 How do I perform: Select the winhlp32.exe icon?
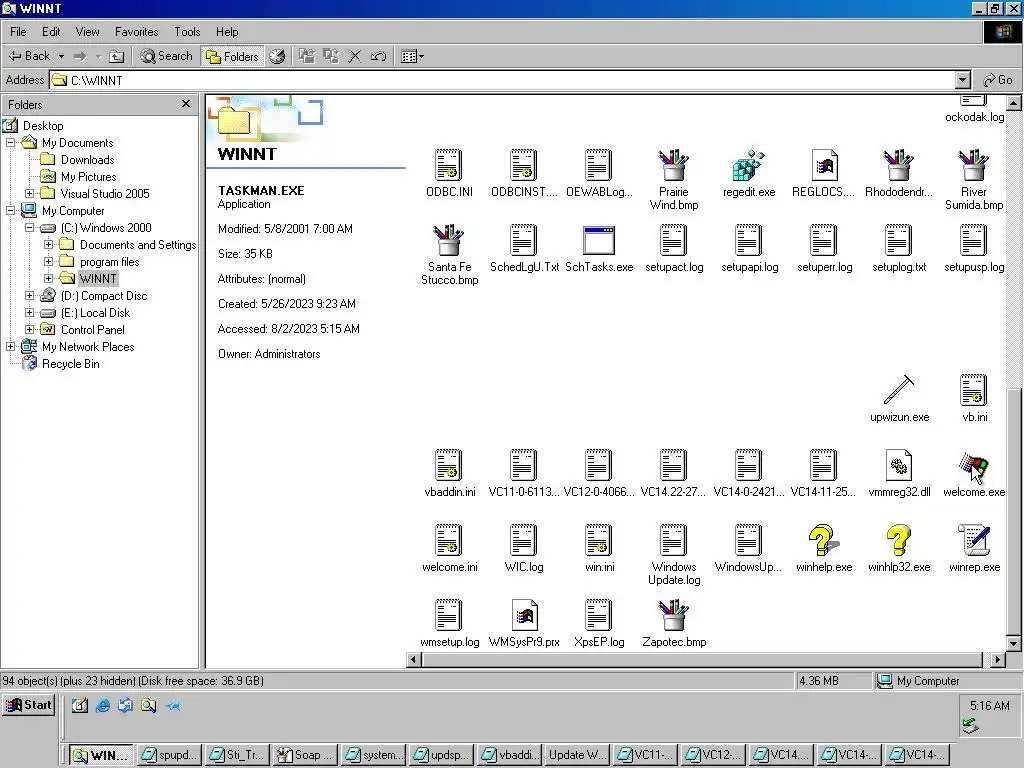coord(898,540)
